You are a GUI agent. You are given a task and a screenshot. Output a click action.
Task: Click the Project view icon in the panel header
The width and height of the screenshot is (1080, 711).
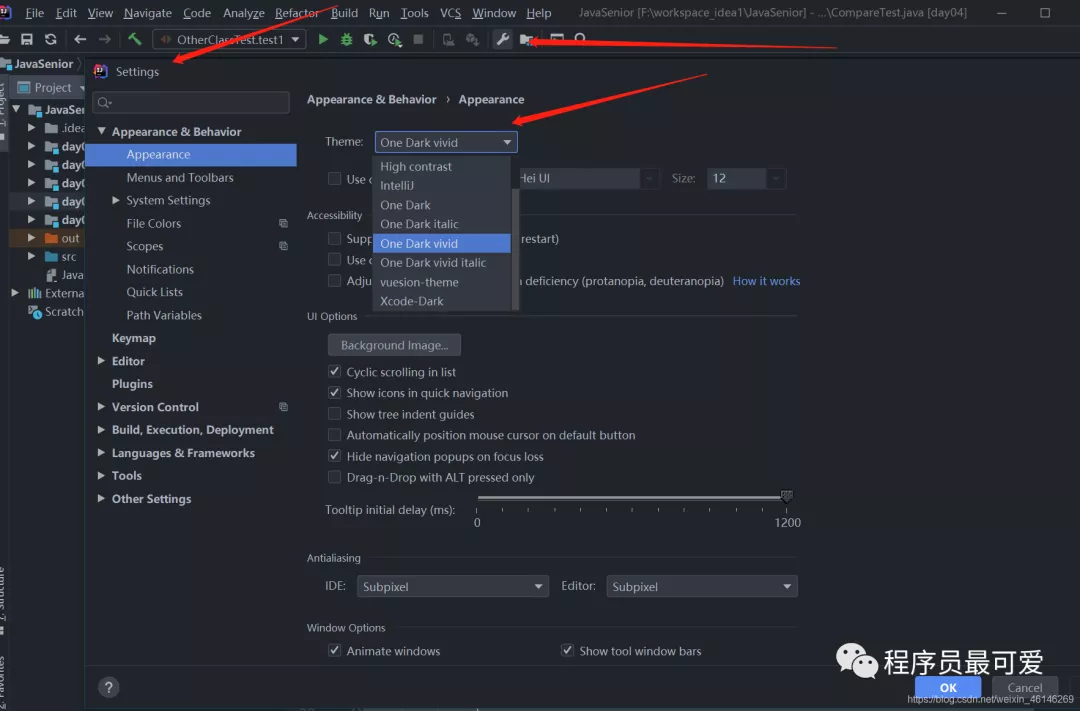24,87
